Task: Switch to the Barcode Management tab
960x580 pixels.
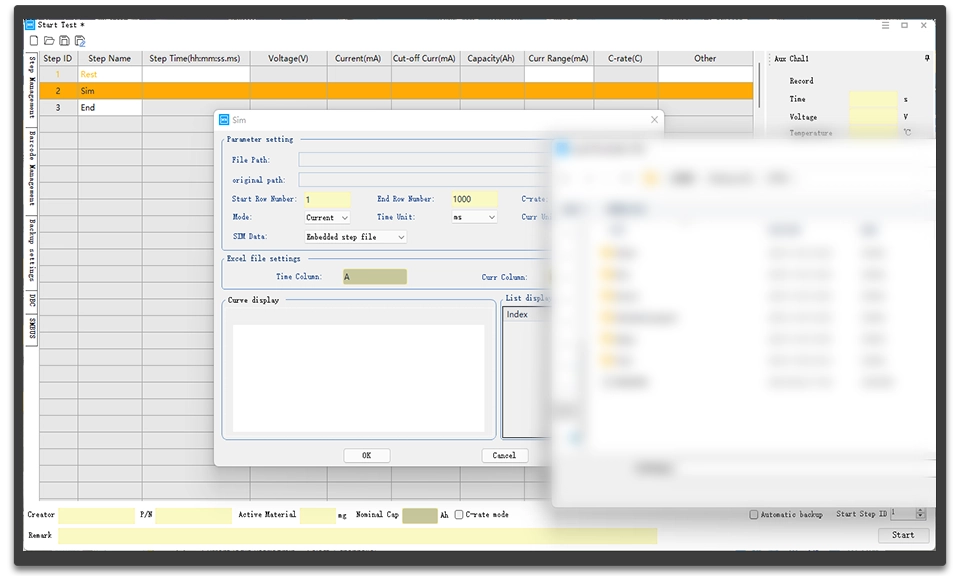Action: point(32,166)
